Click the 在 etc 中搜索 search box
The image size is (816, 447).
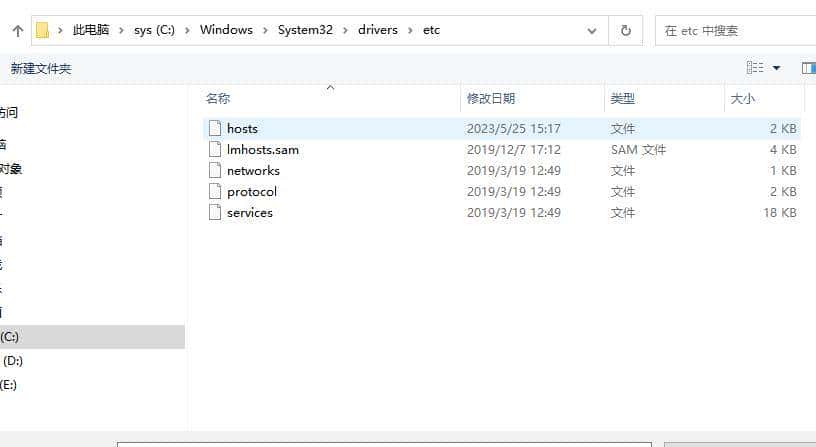(735, 31)
